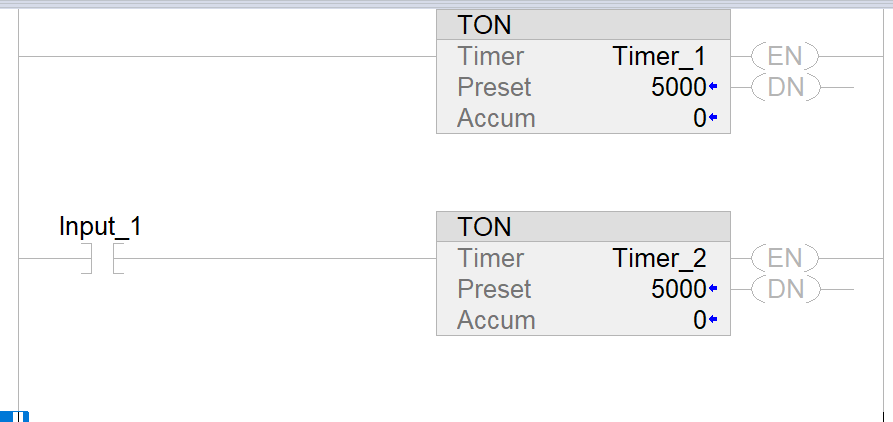Click the DN output of Timer_2
Screen dimensions: 893x422
(785, 289)
